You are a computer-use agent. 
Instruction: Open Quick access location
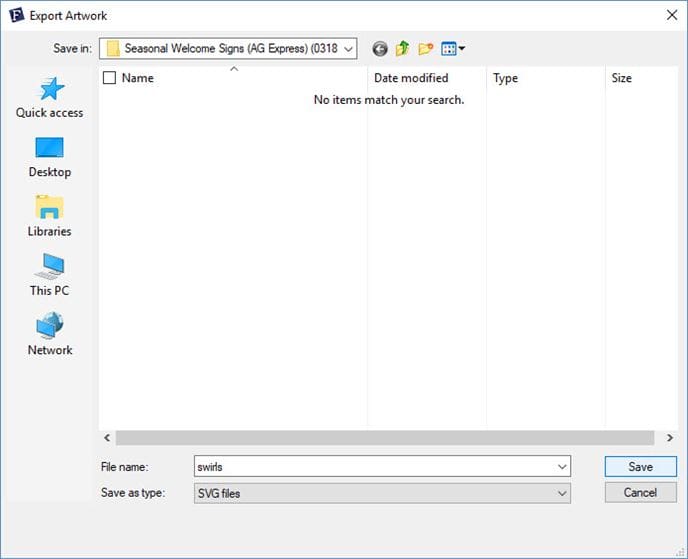(50, 98)
